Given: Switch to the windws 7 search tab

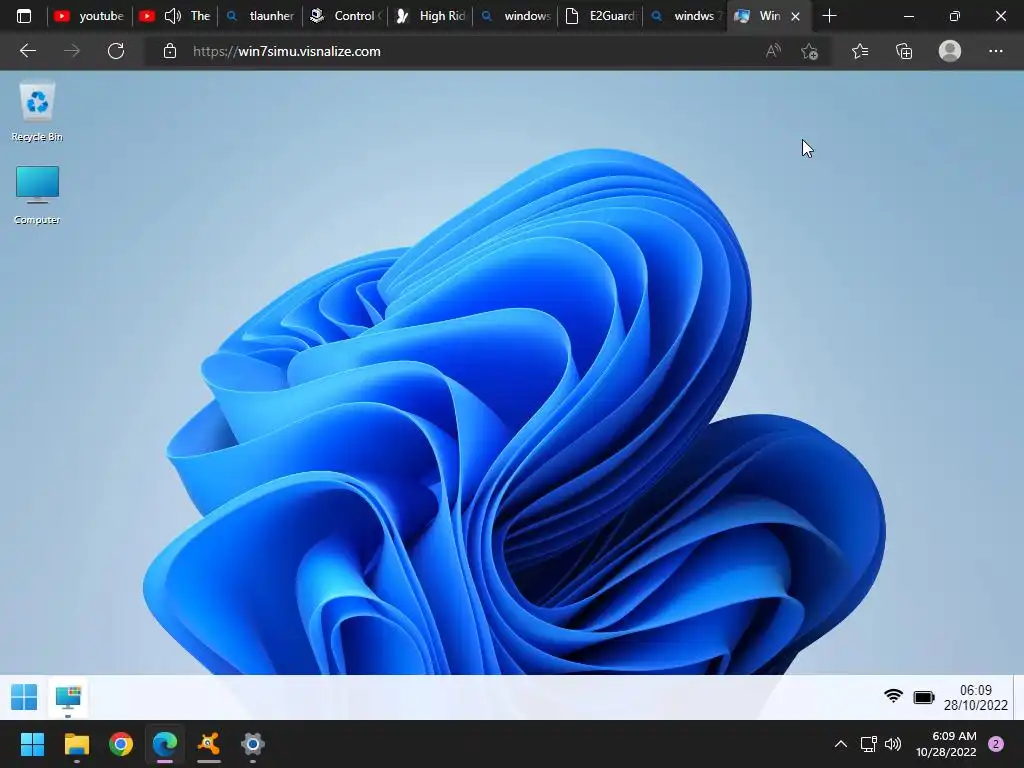Looking at the screenshot, I should coord(686,16).
